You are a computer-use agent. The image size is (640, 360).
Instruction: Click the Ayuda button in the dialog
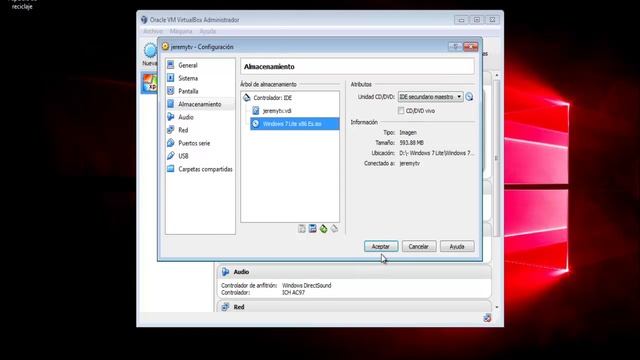coord(457,247)
